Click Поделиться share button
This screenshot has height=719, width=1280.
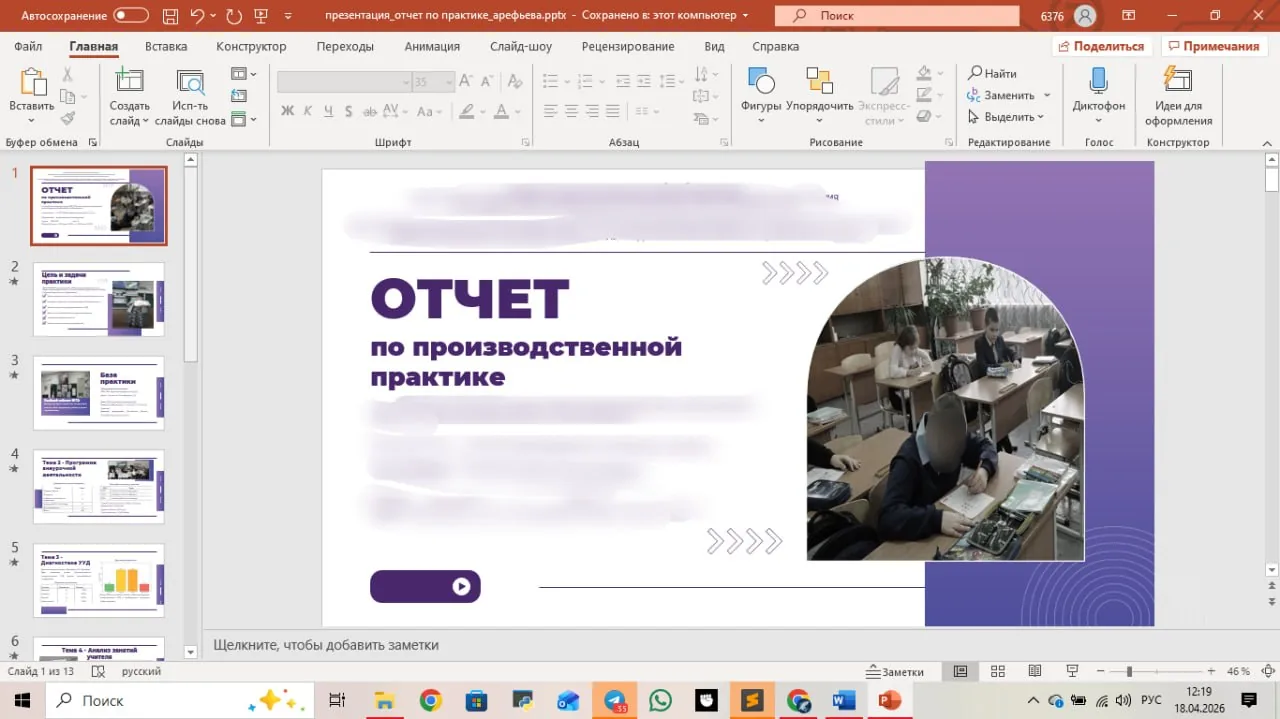coord(1102,46)
